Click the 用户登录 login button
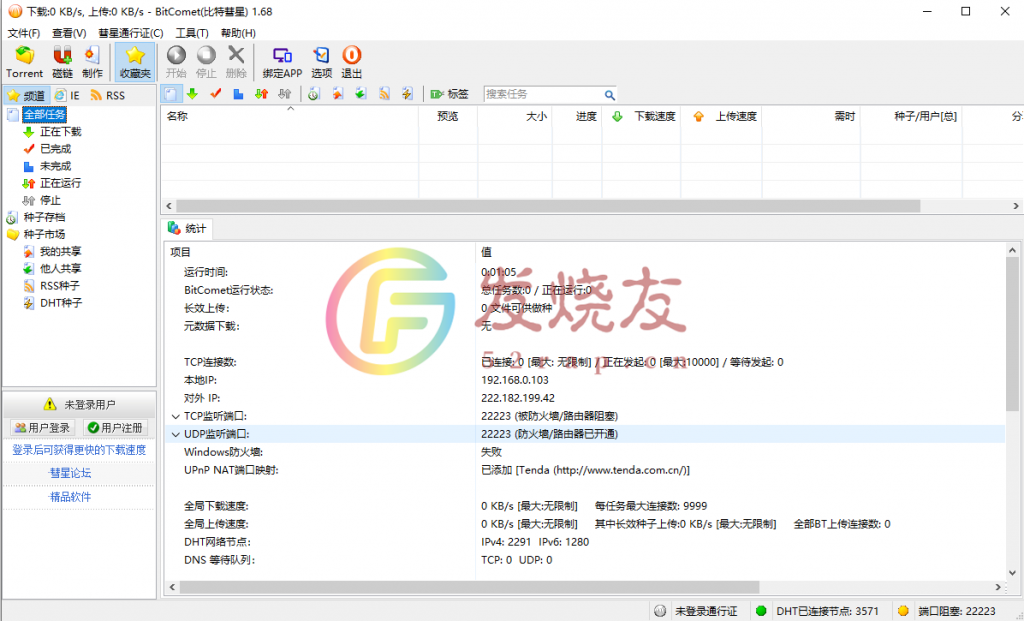 (42, 428)
